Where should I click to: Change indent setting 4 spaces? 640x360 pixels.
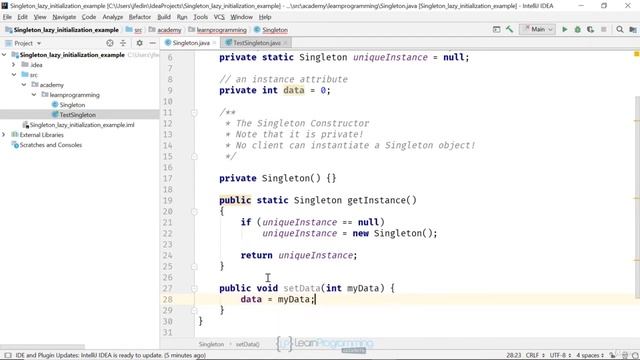coord(590,355)
